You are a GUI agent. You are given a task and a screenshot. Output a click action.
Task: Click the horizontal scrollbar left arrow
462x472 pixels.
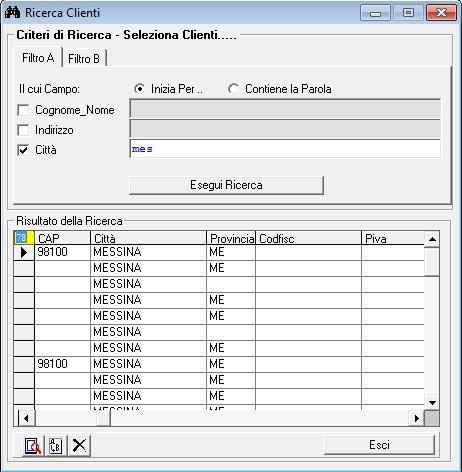click(25, 418)
